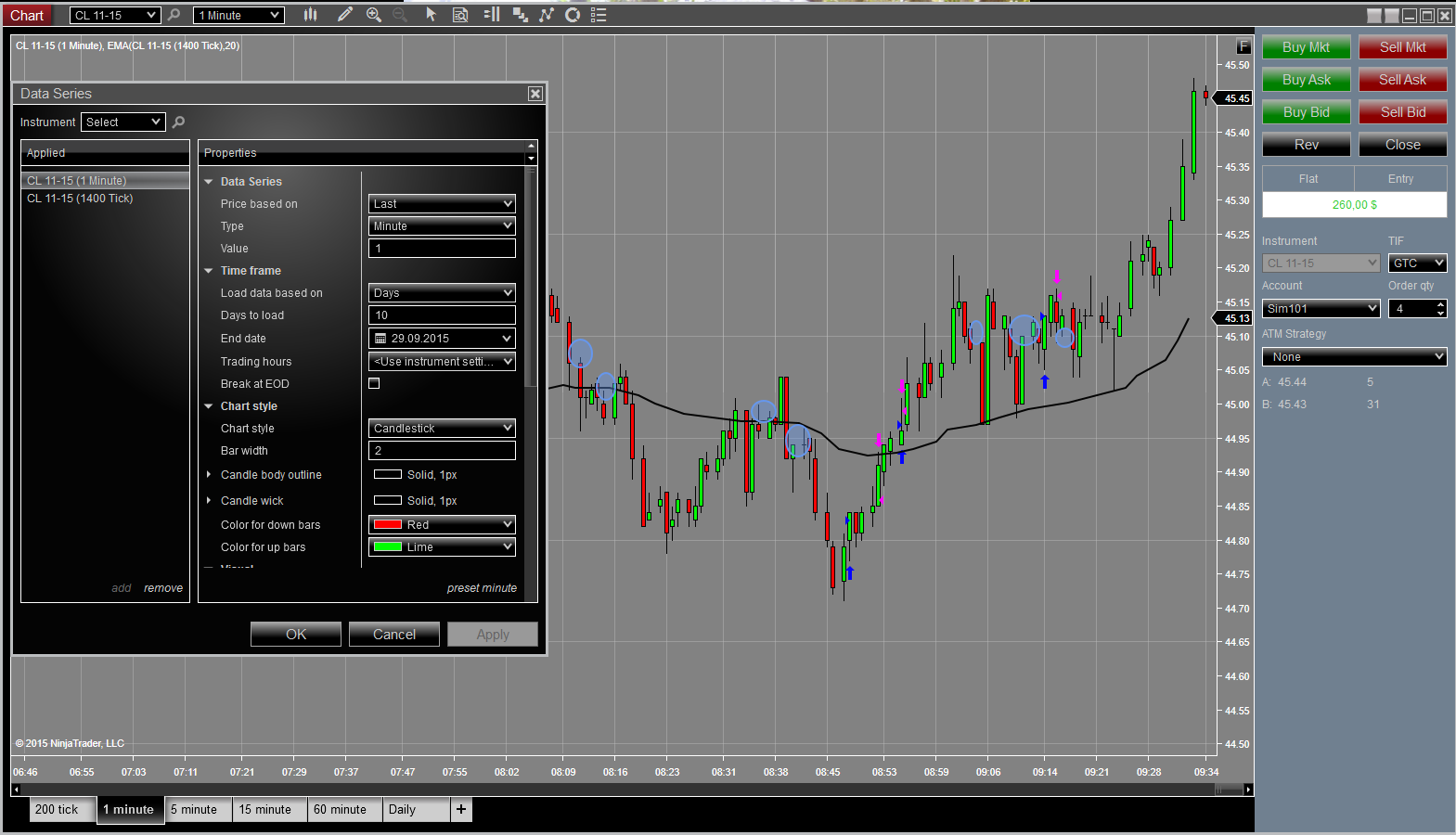Screen dimensions: 1456x835
Task: Collapse the Data Series section
Action: (209, 182)
